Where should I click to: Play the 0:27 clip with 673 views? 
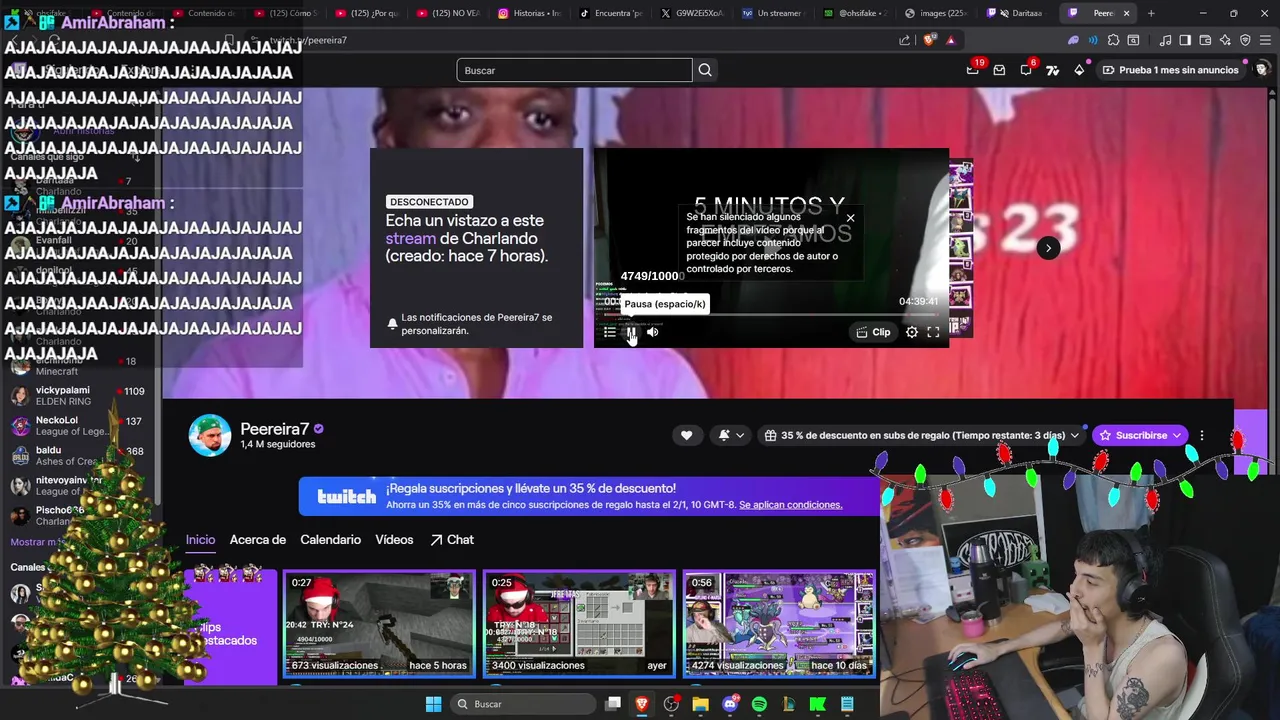click(379, 624)
